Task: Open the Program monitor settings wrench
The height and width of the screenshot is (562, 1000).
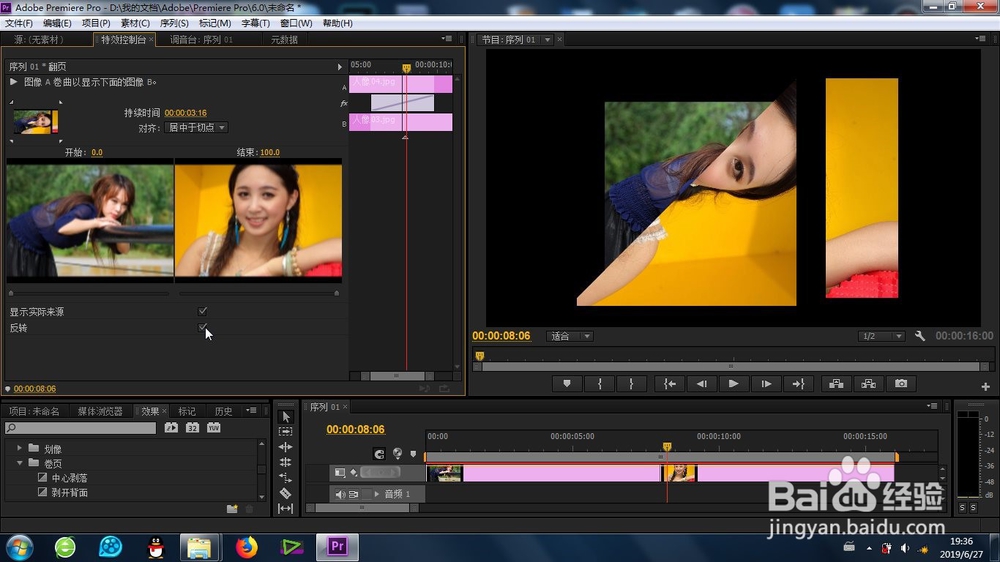Action: (920, 336)
